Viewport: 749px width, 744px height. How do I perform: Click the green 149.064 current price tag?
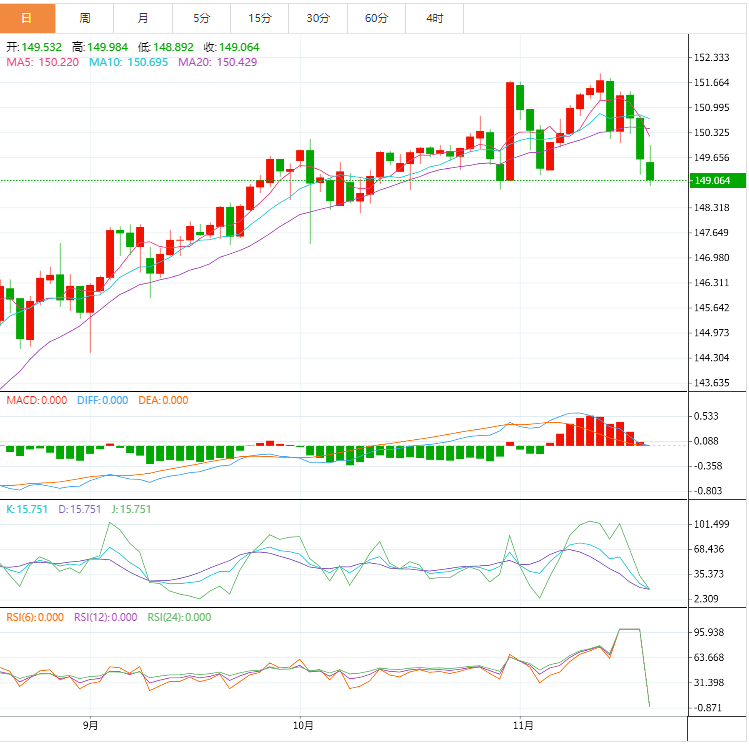(714, 181)
